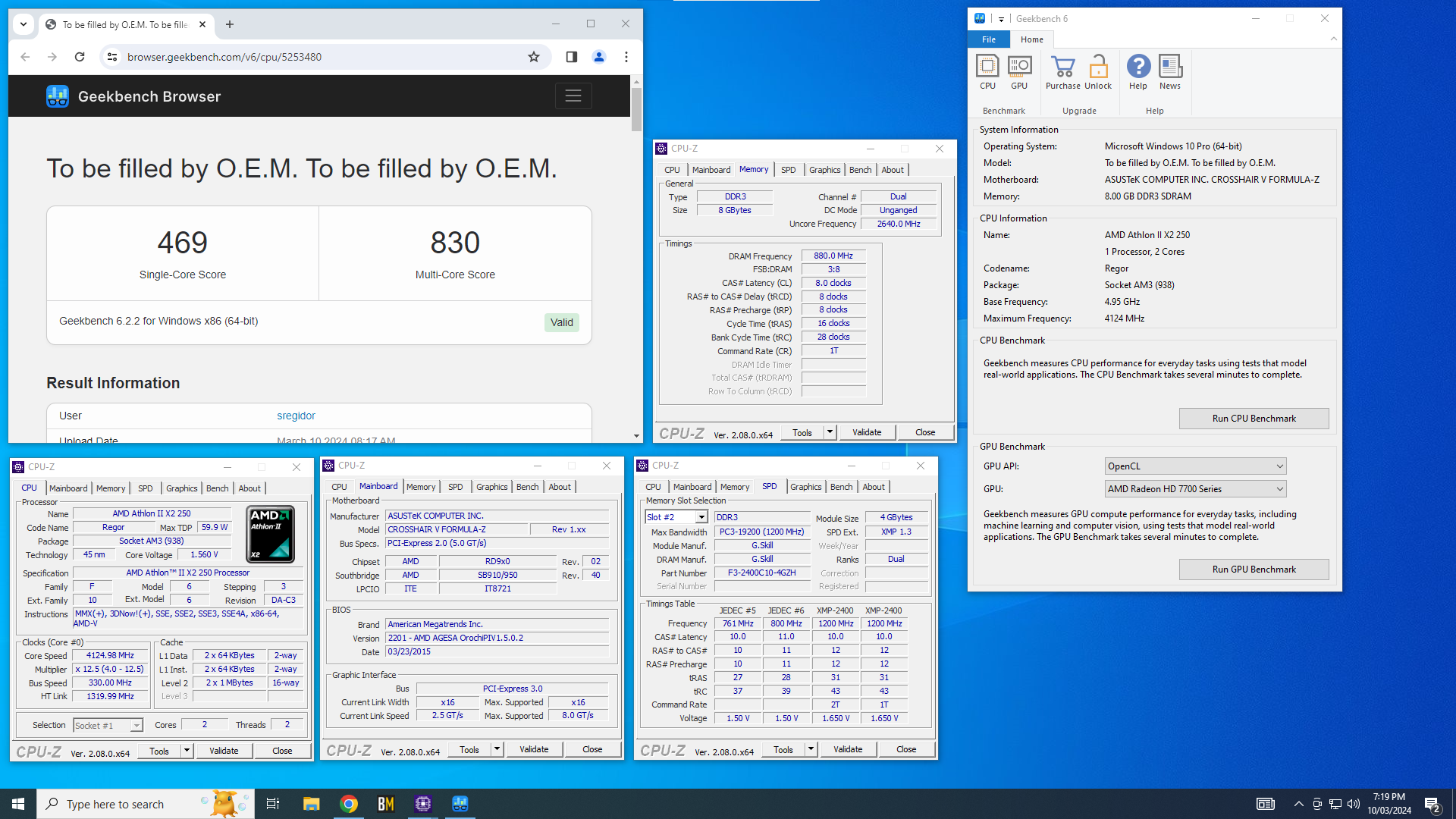Click the Unlock padlock icon
The height and width of the screenshot is (819, 1456).
pyautogui.click(x=1098, y=72)
